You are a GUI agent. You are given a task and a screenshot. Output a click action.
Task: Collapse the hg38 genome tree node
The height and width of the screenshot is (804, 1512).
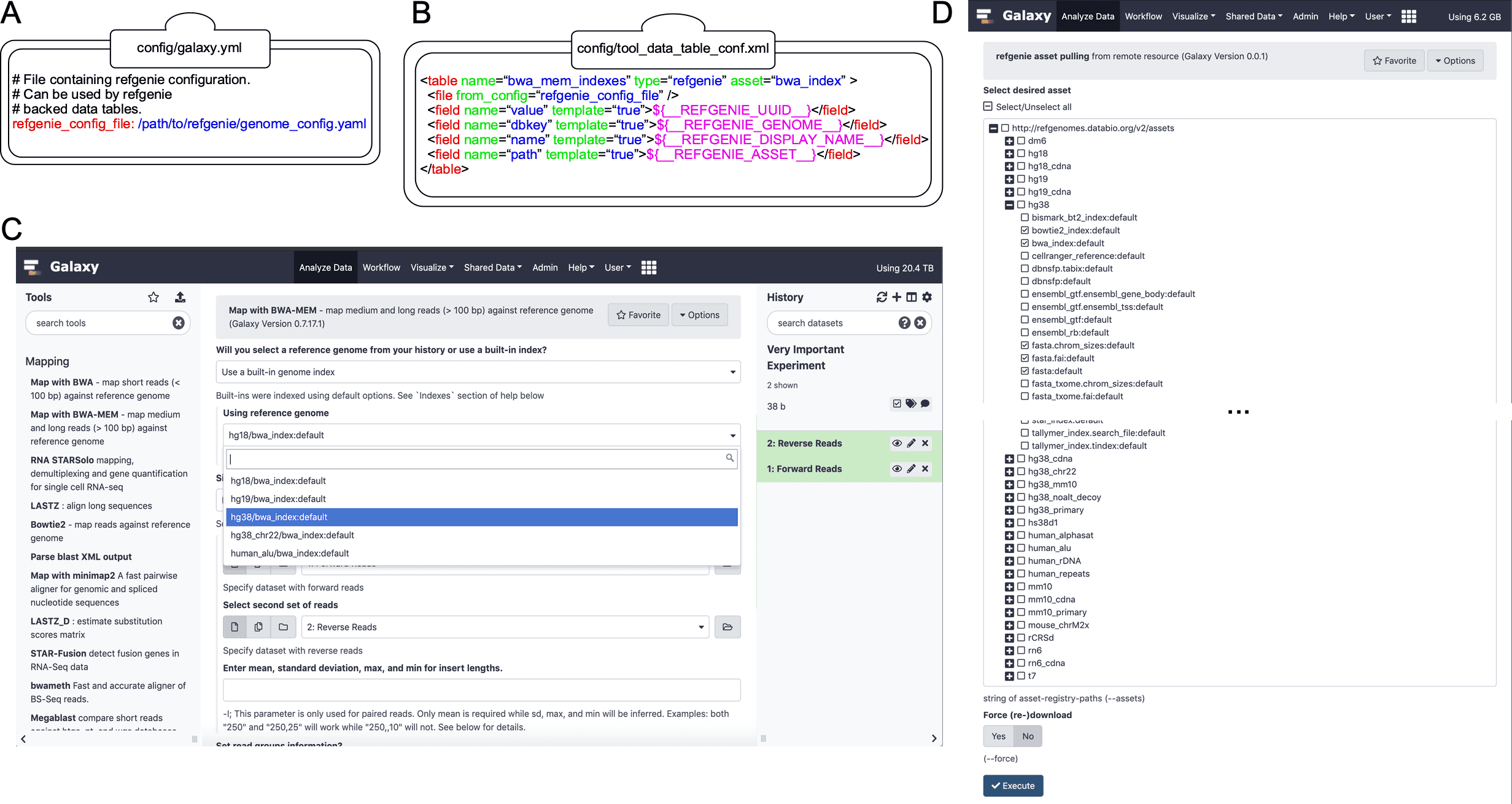coord(1009,205)
